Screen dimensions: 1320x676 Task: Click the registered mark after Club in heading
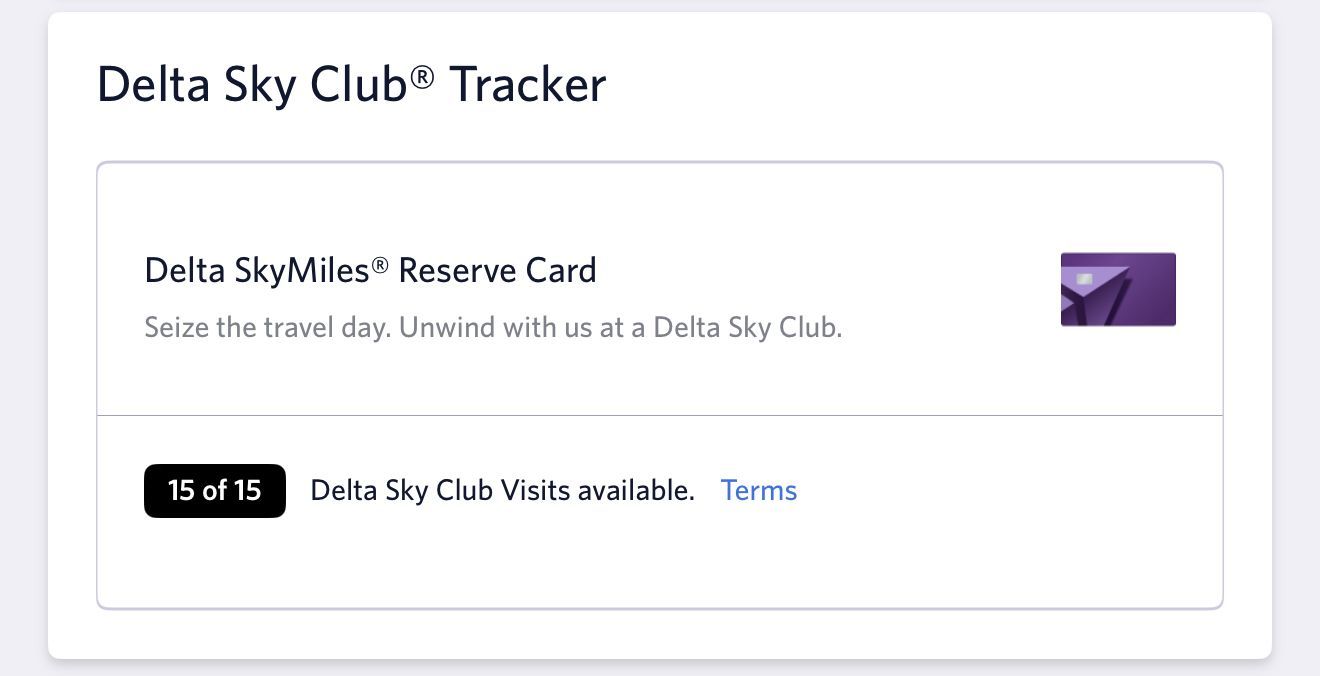click(422, 75)
